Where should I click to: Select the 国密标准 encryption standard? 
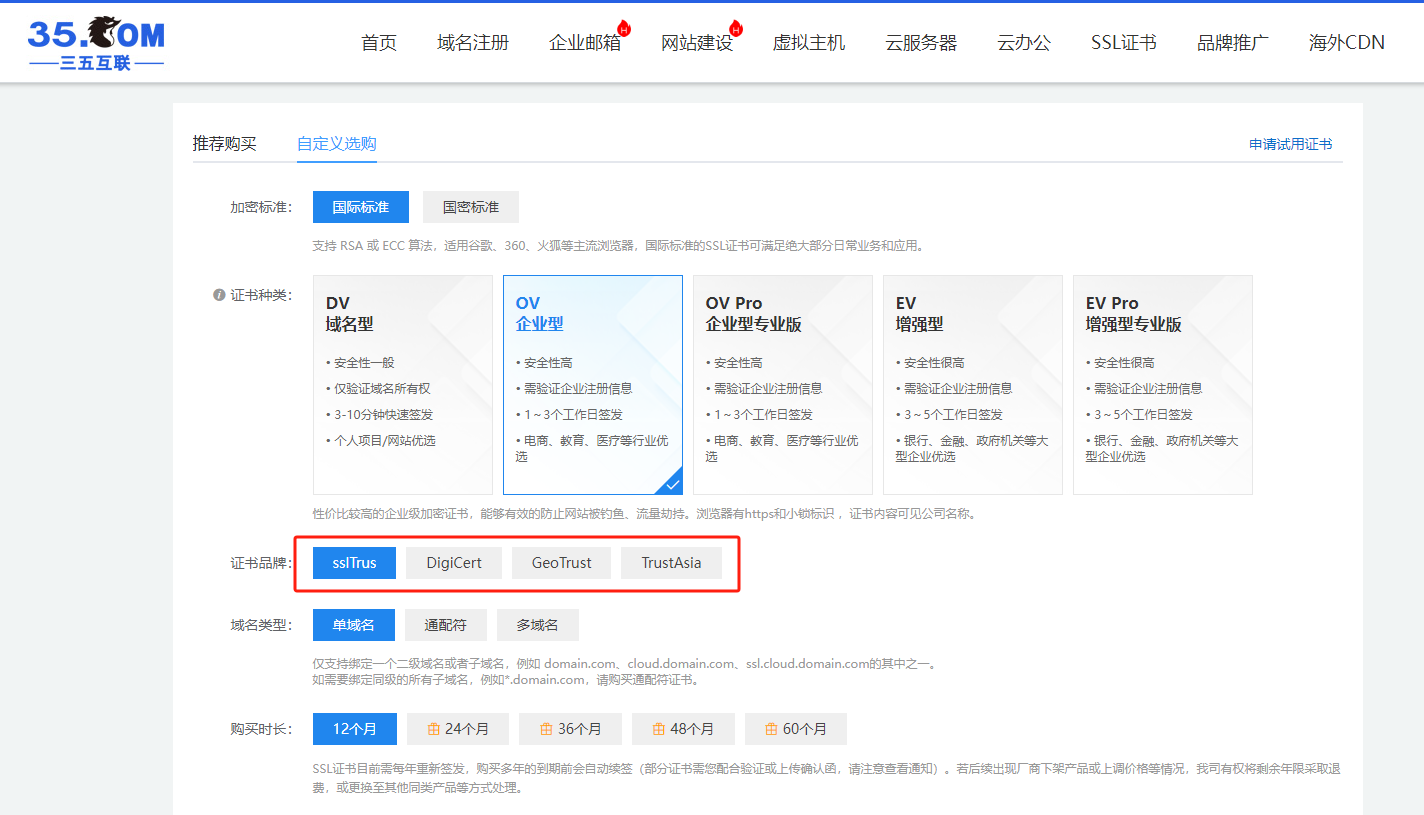tap(470, 207)
